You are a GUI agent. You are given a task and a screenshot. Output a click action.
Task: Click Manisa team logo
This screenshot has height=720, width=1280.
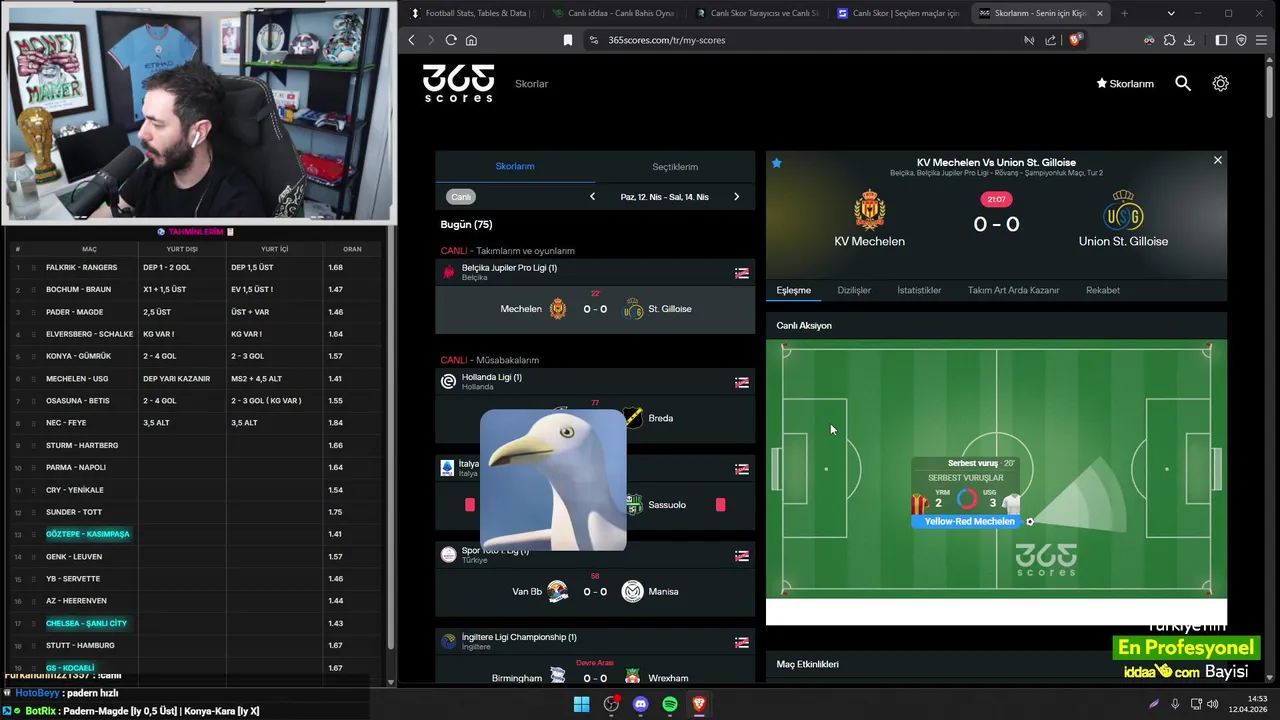tap(632, 592)
